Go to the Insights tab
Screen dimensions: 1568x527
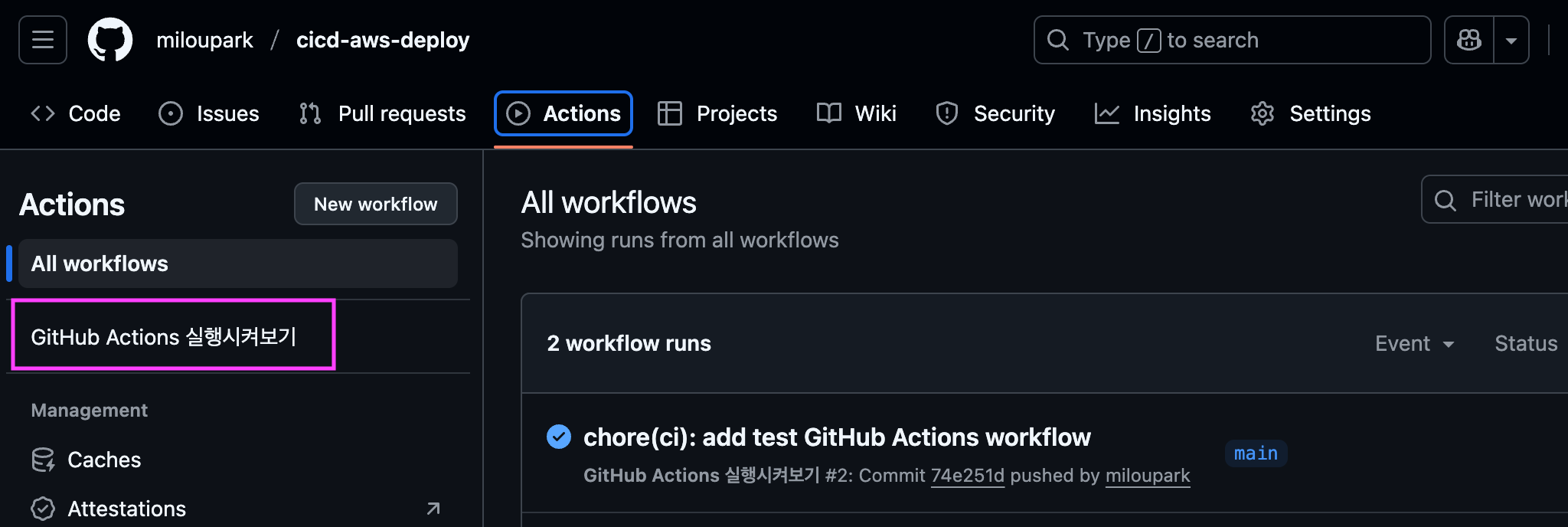point(1153,113)
